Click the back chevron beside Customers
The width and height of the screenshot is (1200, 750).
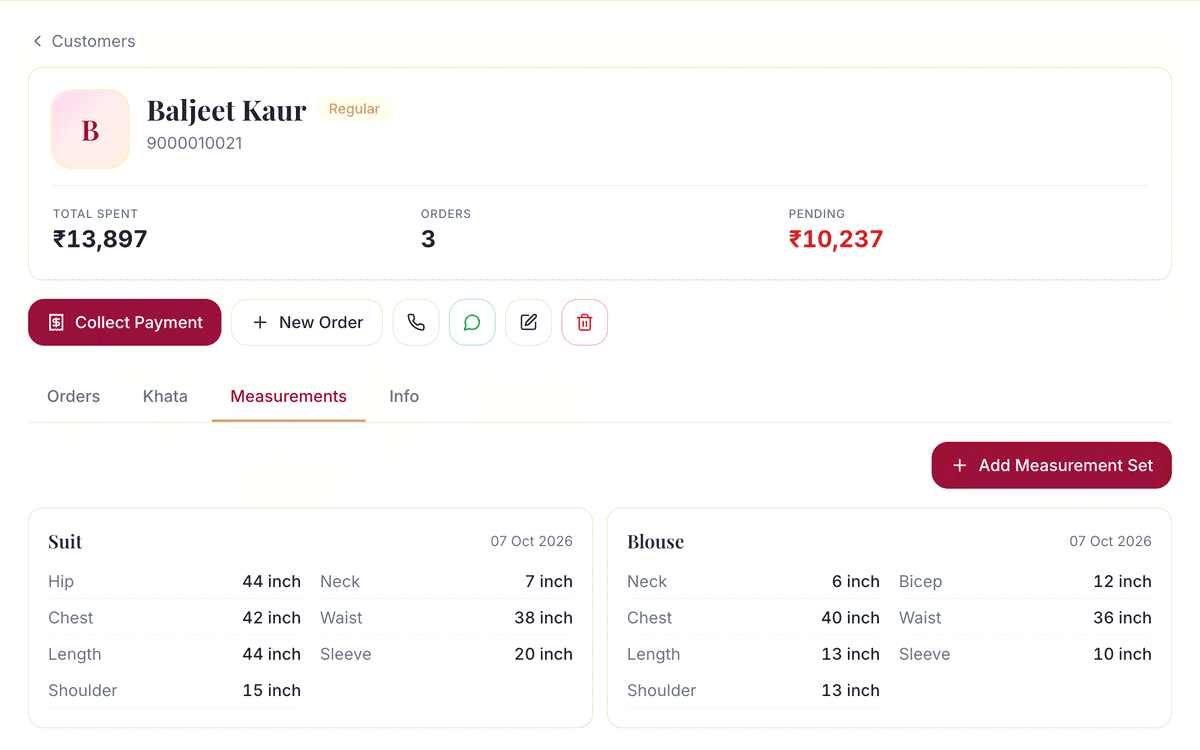tap(38, 41)
